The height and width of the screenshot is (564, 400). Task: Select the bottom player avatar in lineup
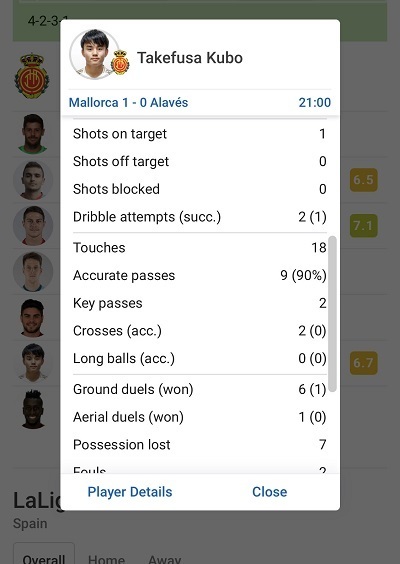pyautogui.click(x=33, y=409)
